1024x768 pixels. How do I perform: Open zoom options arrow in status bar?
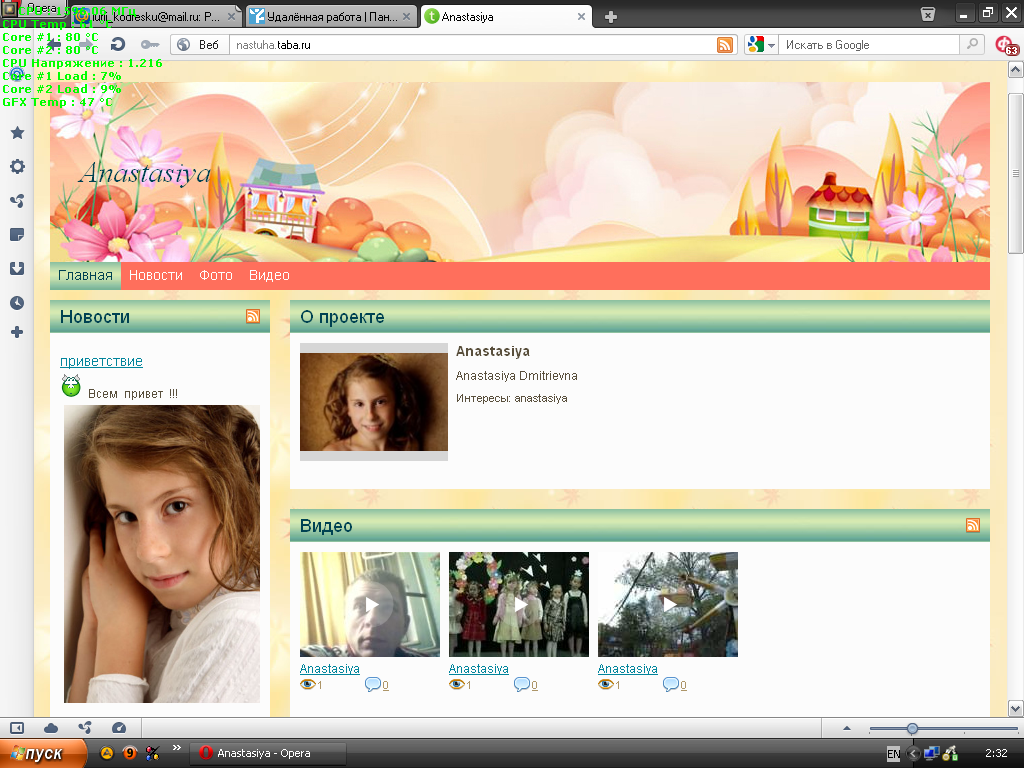(x=847, y=728)
